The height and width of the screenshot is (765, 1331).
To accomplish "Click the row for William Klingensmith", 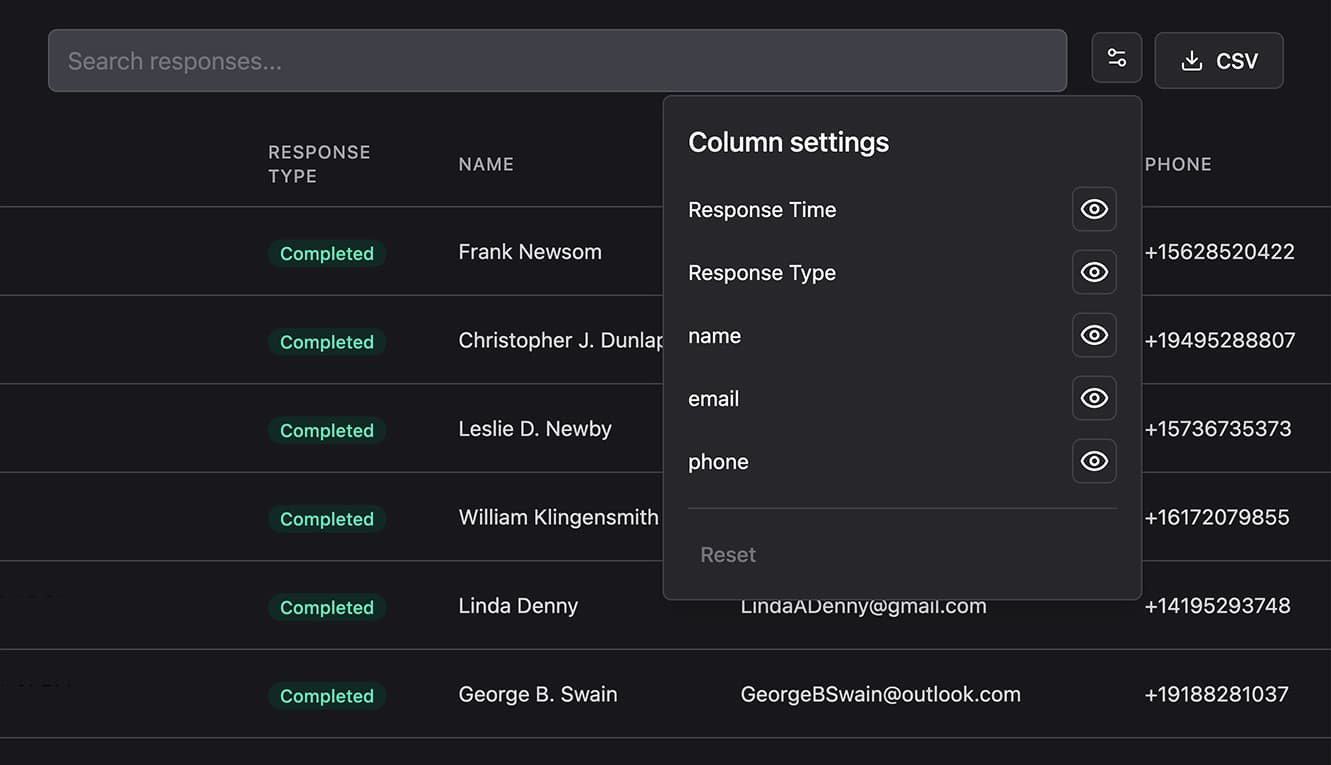I will 558,517.
